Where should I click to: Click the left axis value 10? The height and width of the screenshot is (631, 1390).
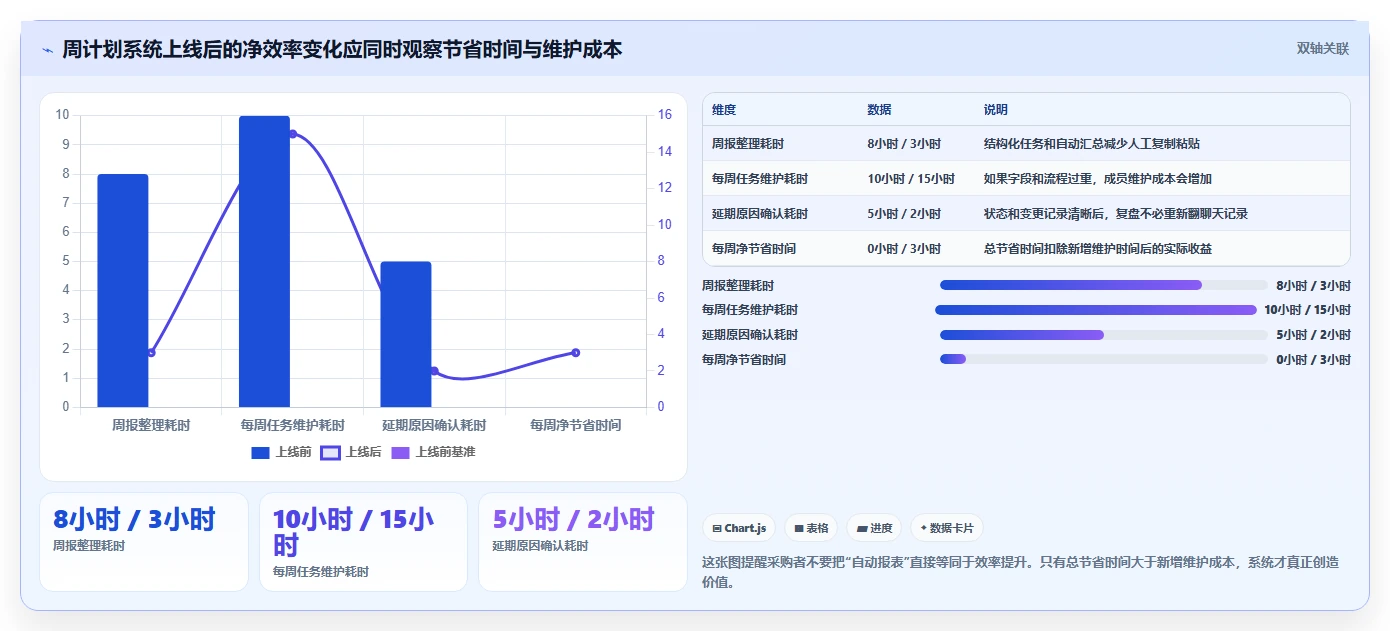coord(62,115)
